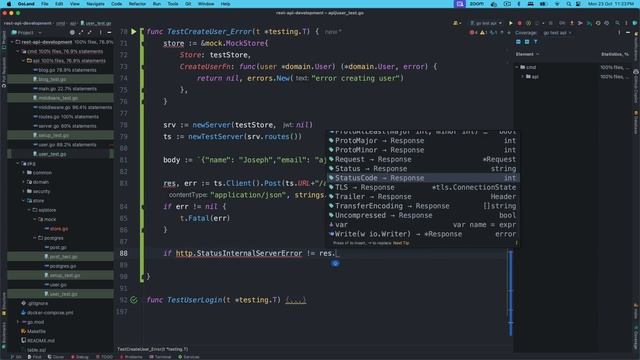Click the warnings triangle indicator in editor

[484, 33]
